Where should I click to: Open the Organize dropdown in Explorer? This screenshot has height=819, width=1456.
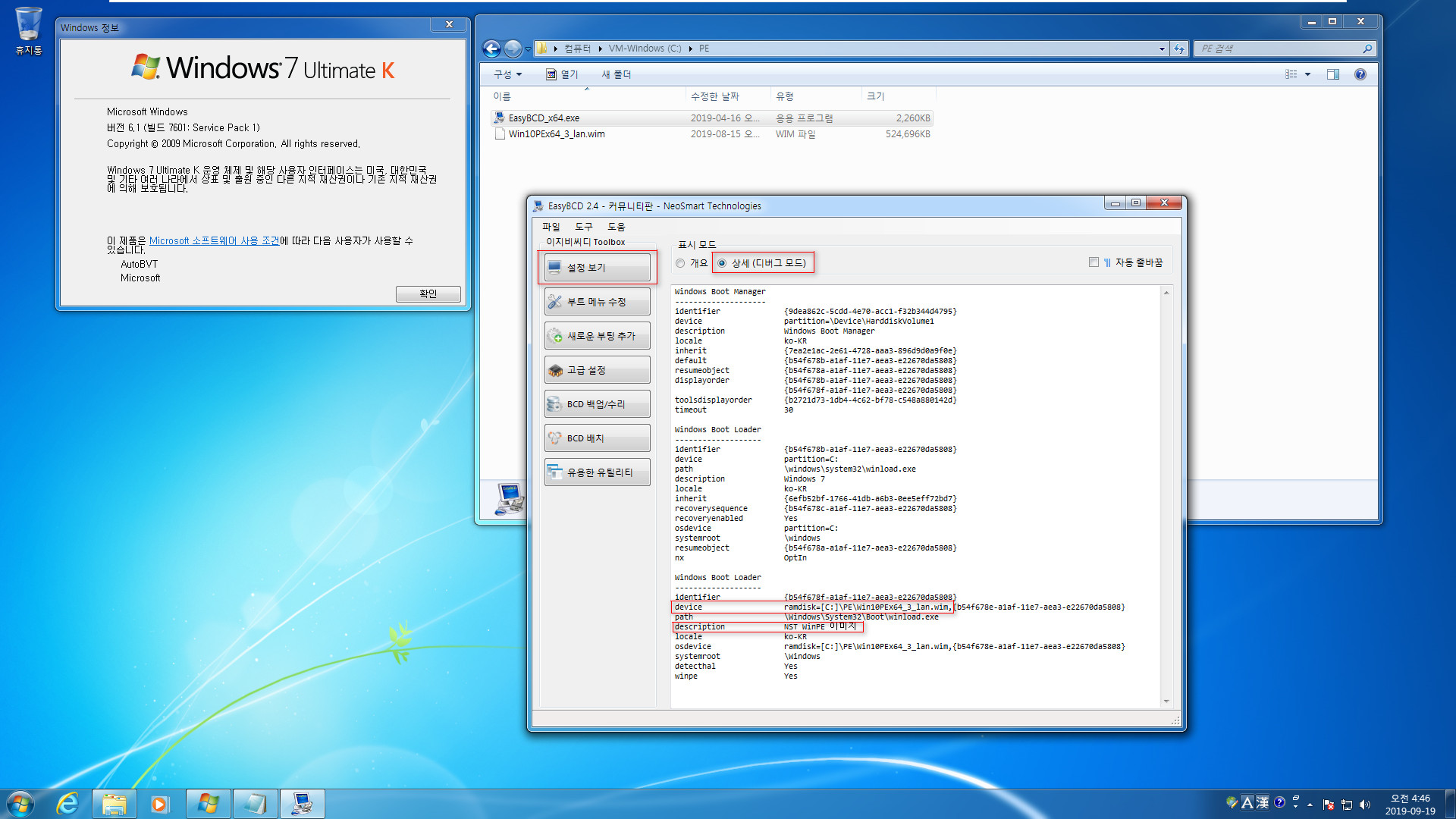click(x=507, y=74)
